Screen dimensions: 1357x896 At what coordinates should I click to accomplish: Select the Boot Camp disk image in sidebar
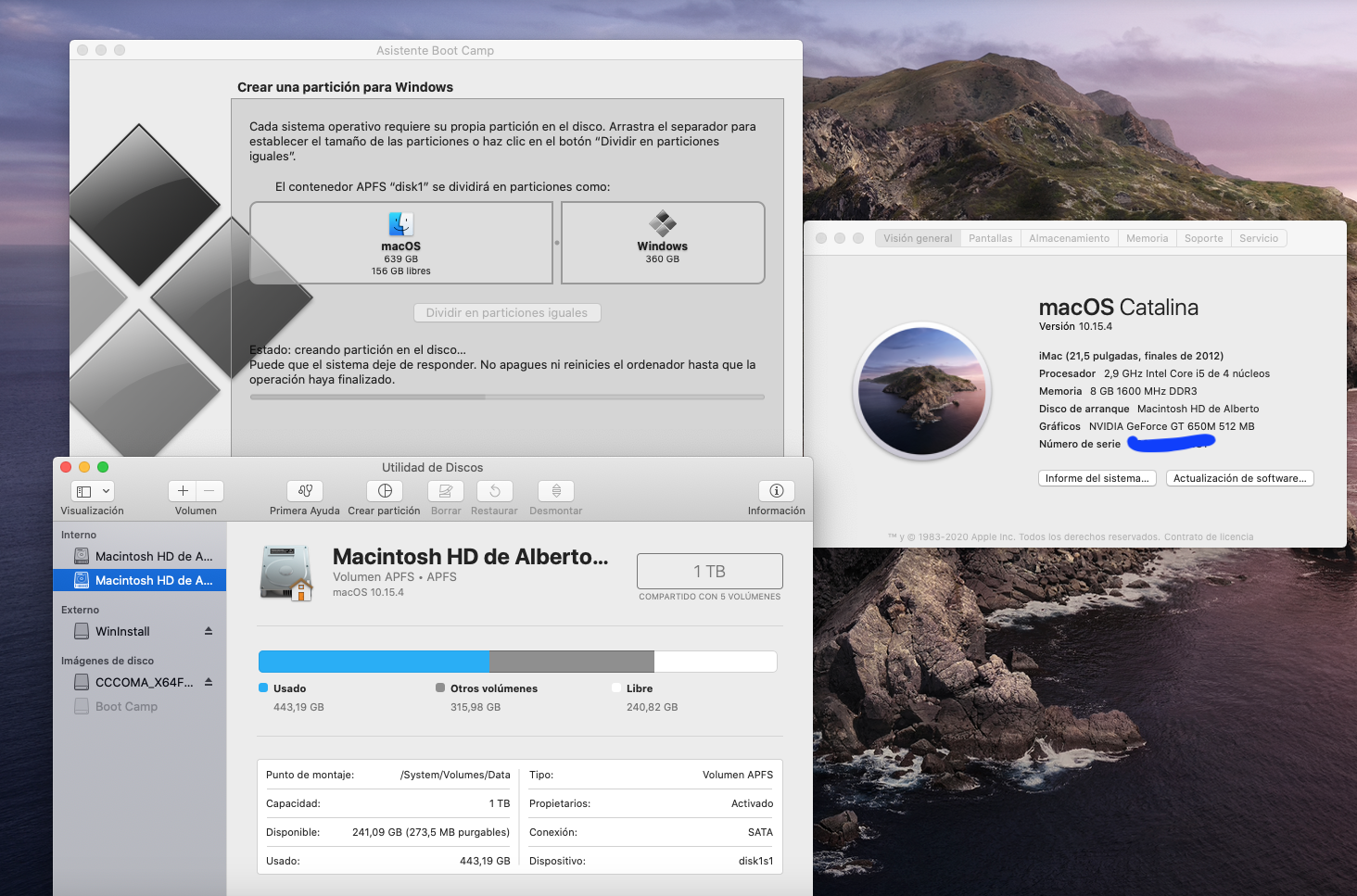pyautogui.click(x=140, y=706)
